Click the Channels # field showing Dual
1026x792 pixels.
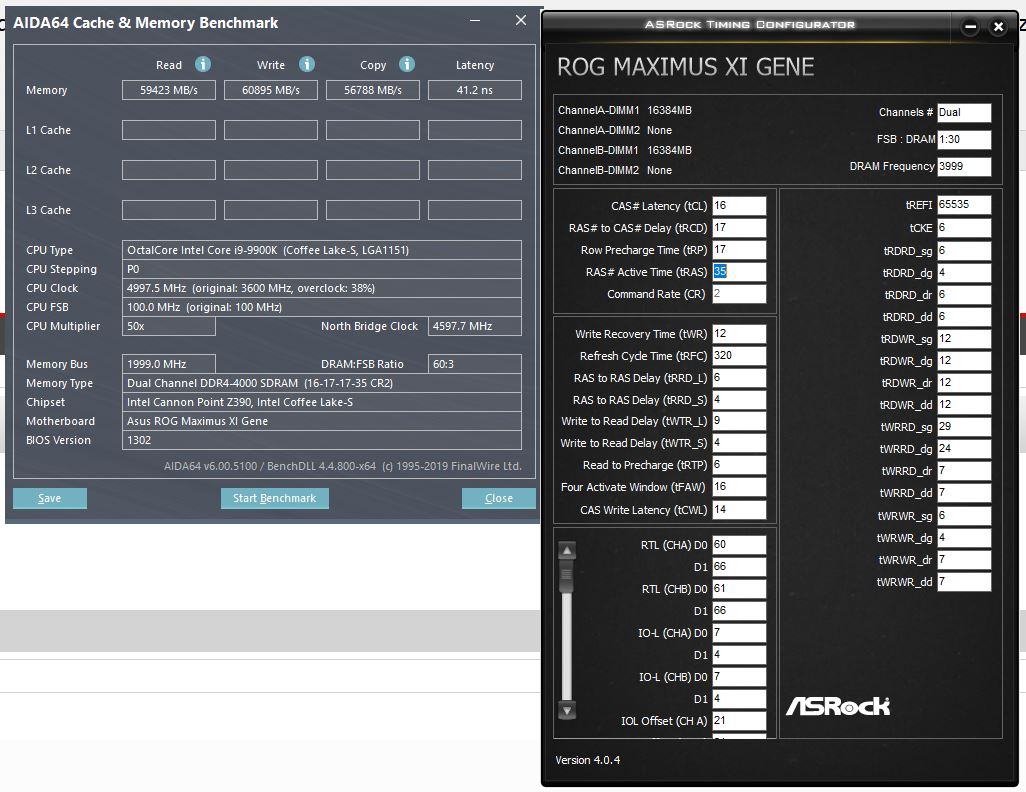(x=964, y=113)
